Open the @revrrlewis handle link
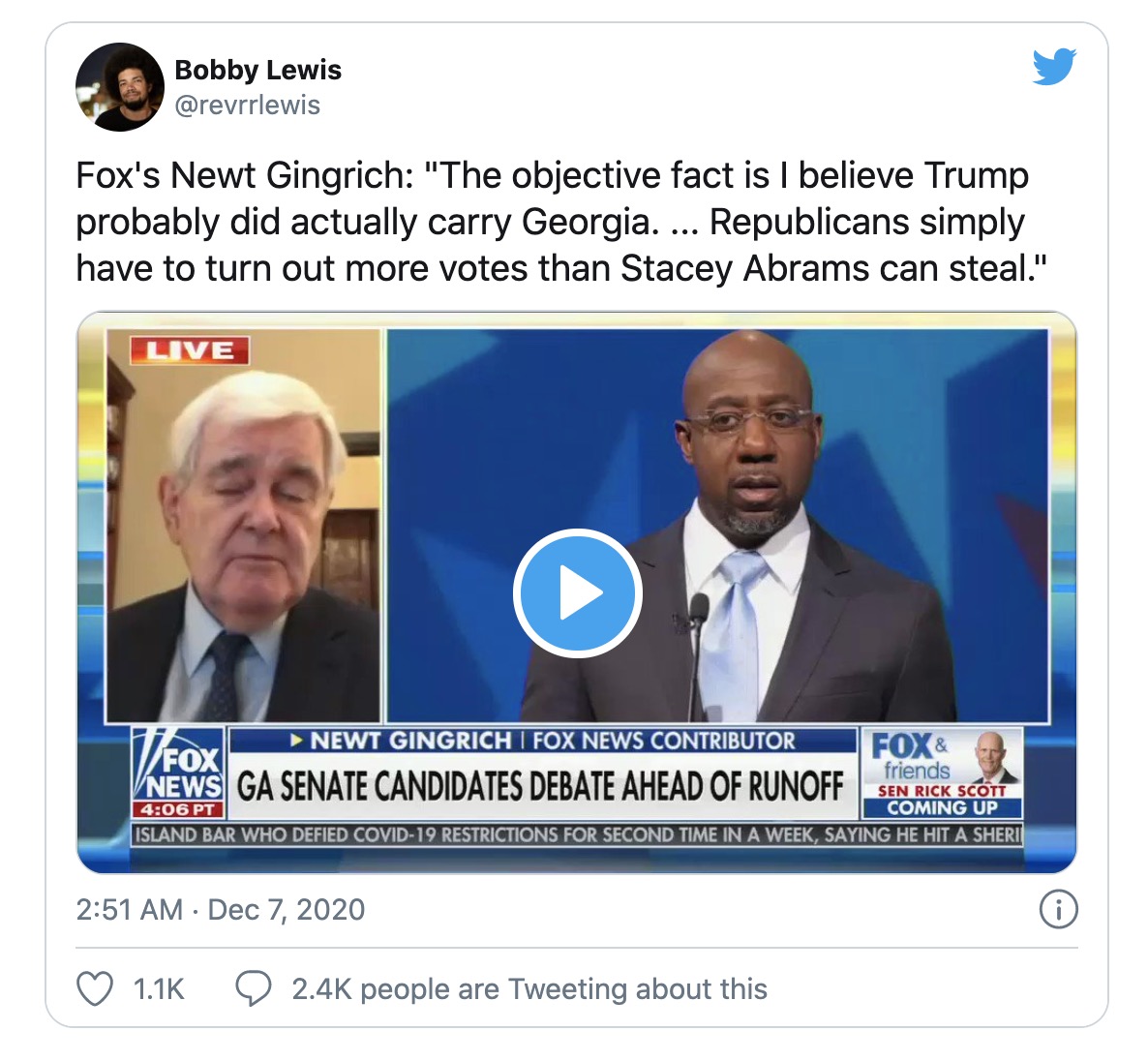Screen dimensions: 1148x1061 click(x=248, y=105)
